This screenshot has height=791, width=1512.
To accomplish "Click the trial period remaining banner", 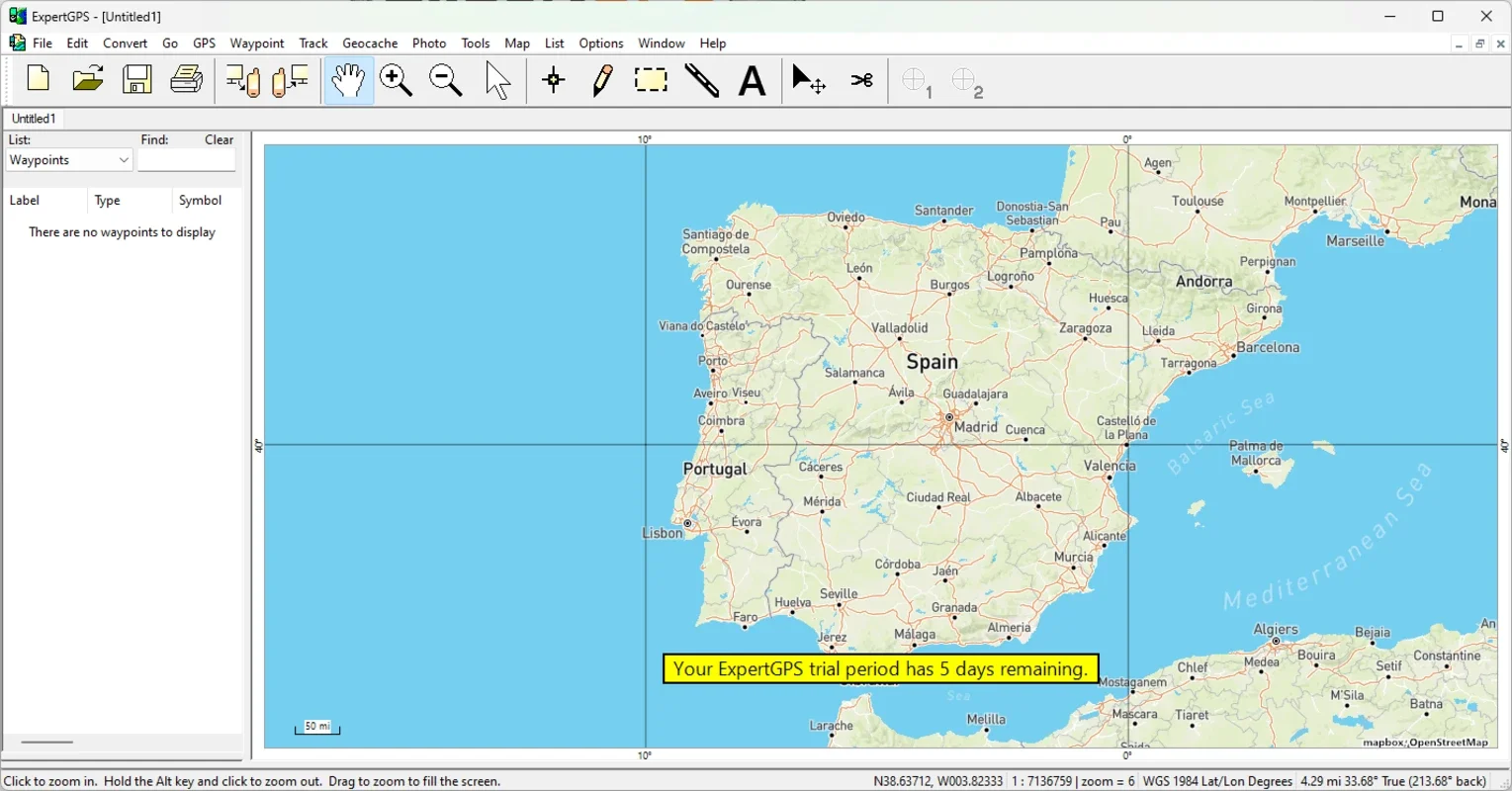I will click(x=880, y=669).
